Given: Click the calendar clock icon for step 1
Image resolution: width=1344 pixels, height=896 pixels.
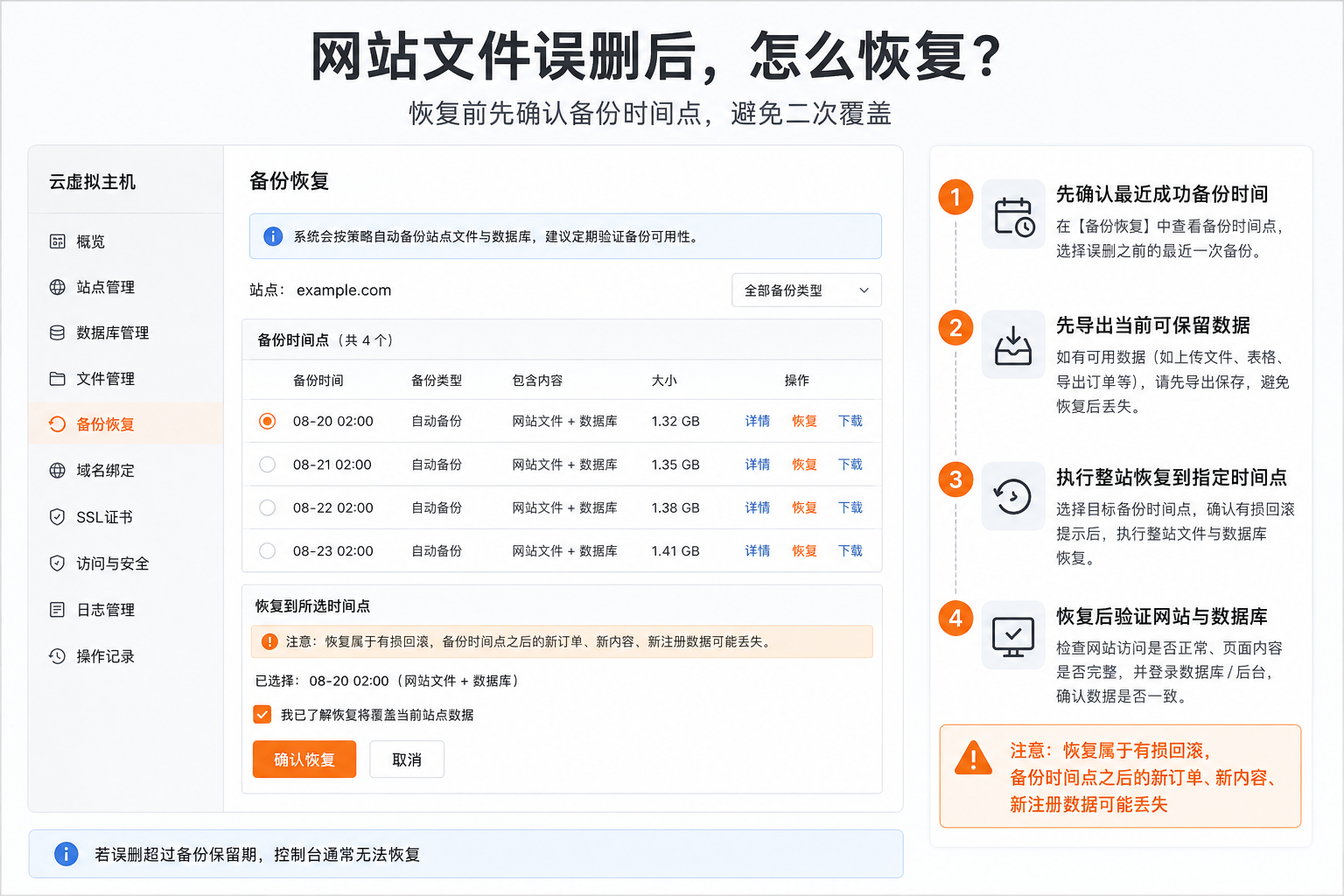Looking at the screenshot, I should click(x=1014, y=216).
